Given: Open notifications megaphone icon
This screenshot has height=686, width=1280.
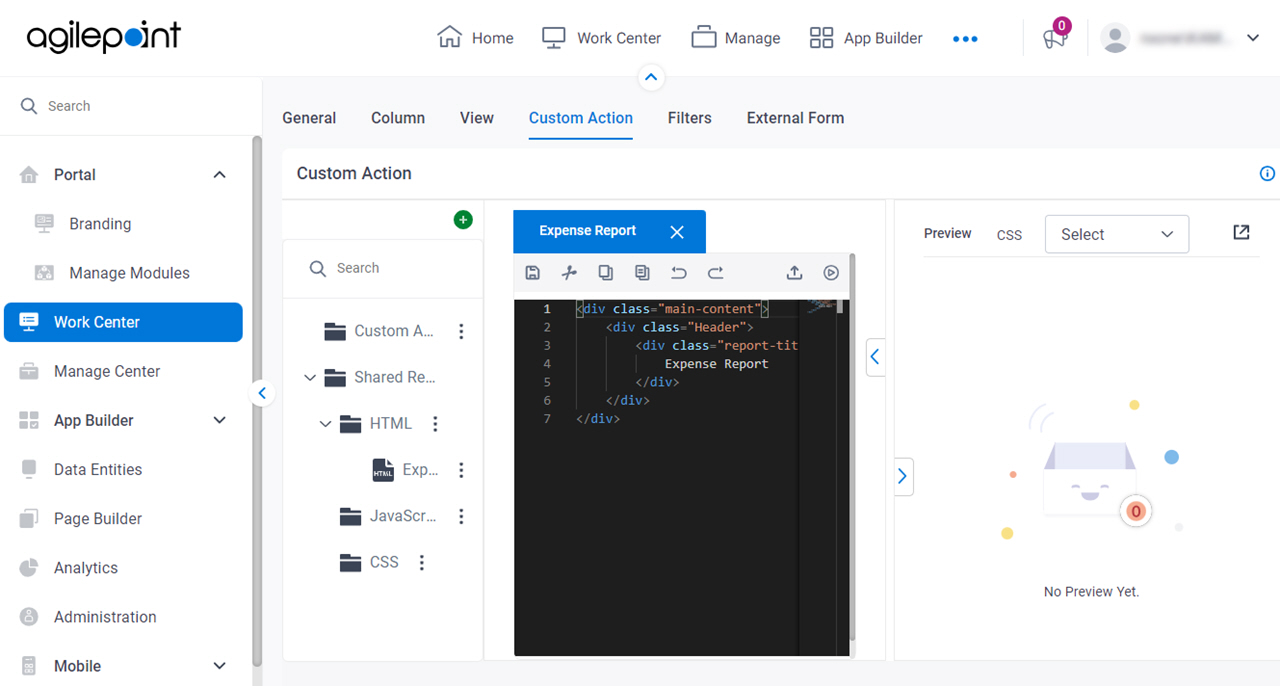Looking at the screenshot, I should tap(1054, 38).
